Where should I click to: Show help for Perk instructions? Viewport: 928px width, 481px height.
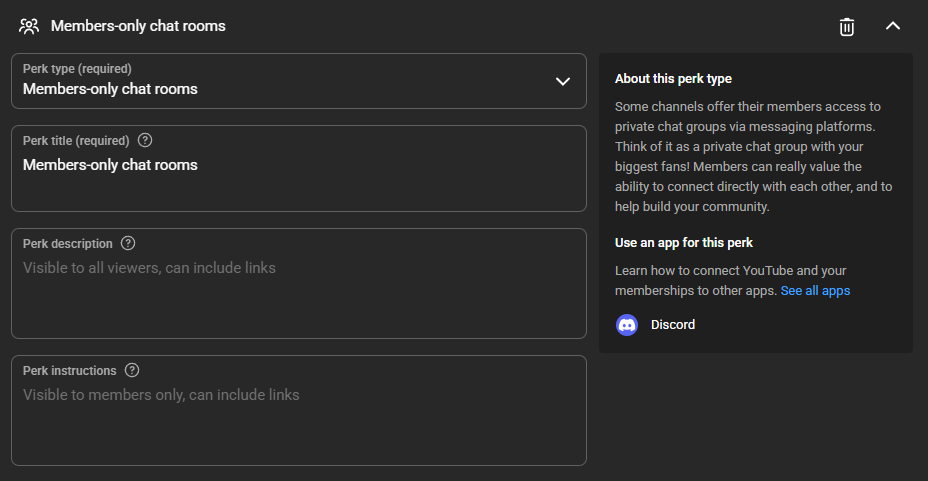tap(132, 370)
